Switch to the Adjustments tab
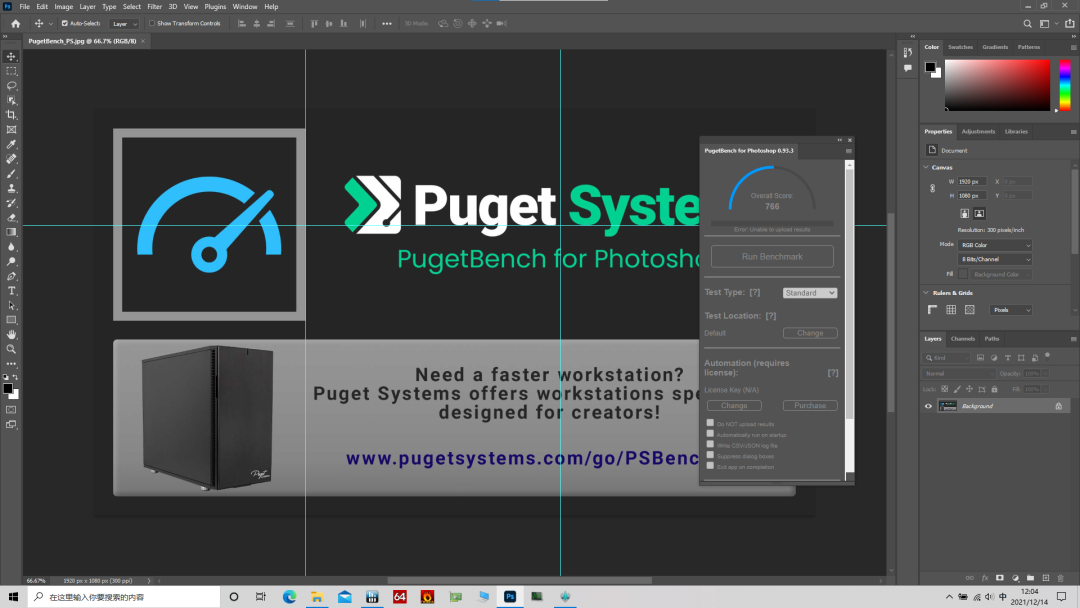This screenshot has height=608, width=1080. 978,132
